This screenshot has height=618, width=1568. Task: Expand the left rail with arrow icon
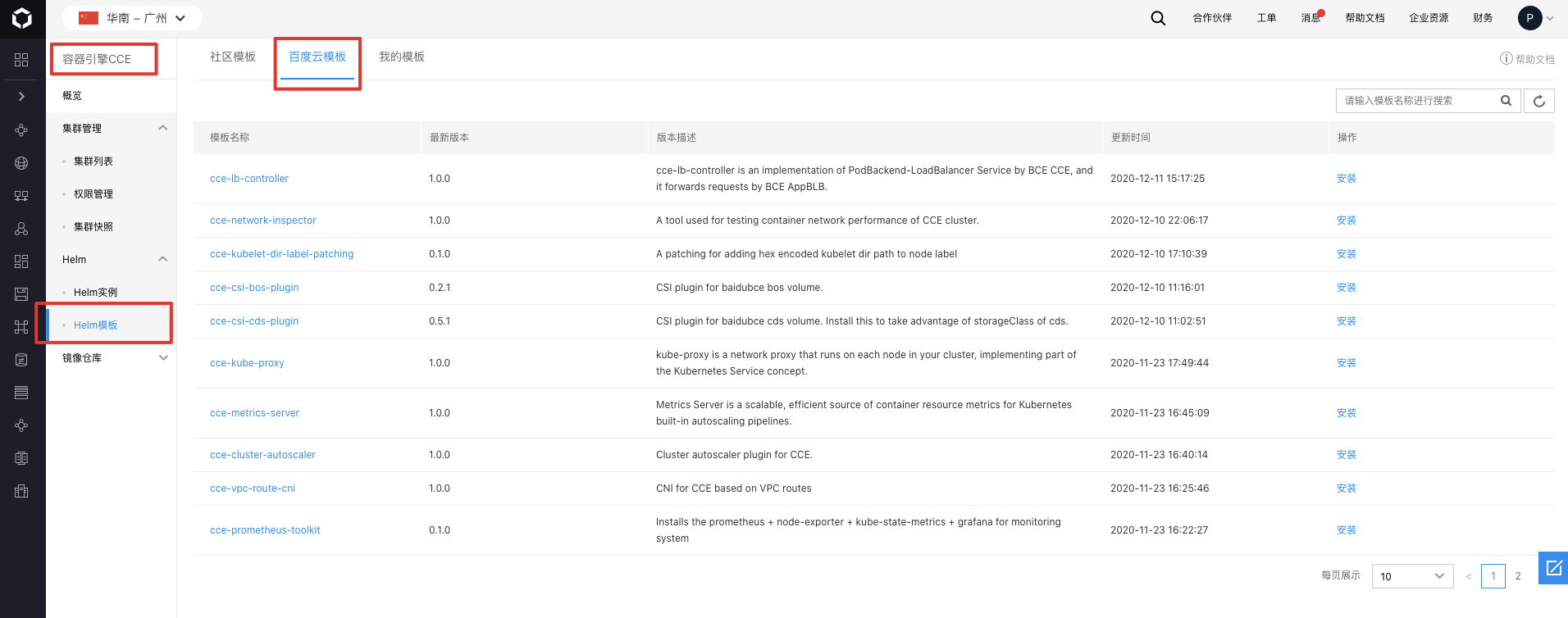point(21,97)
